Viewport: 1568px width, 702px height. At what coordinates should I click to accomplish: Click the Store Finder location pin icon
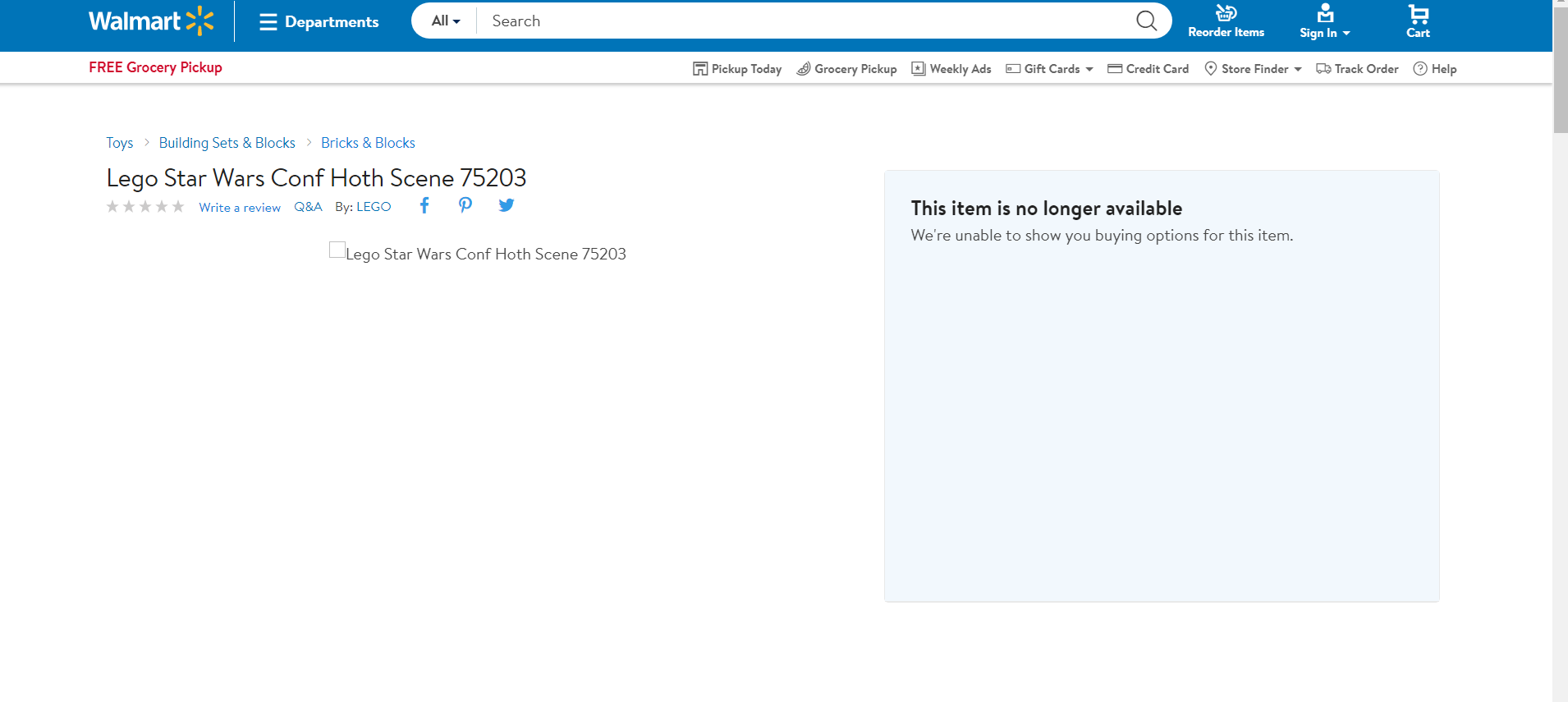click(x=1211, y=69)
